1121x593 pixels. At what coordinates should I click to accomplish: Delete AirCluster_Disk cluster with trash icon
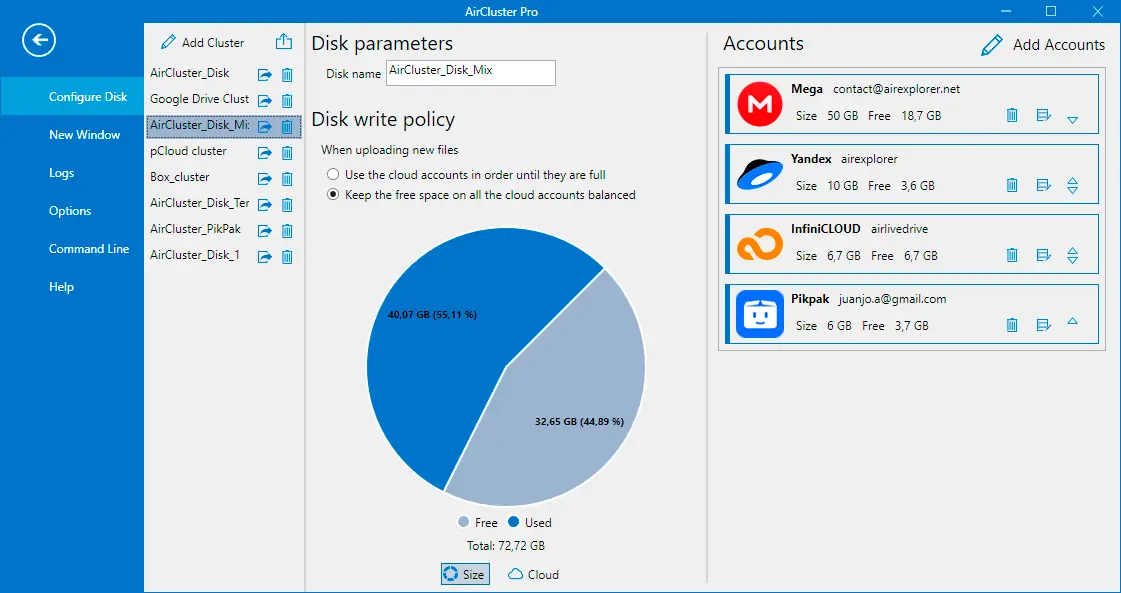[x=287, y=74]
